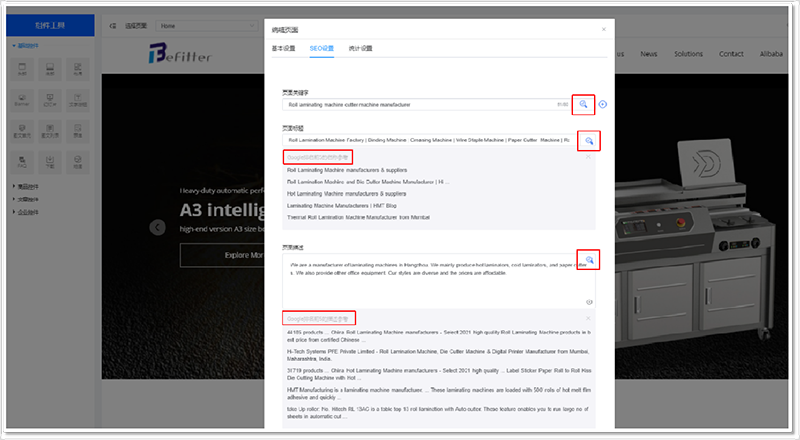Pick title 'Thermal Roll Lamination Machine Manufacturer from Mumbai'
800x440 pixels.
[x=358, y=217]
